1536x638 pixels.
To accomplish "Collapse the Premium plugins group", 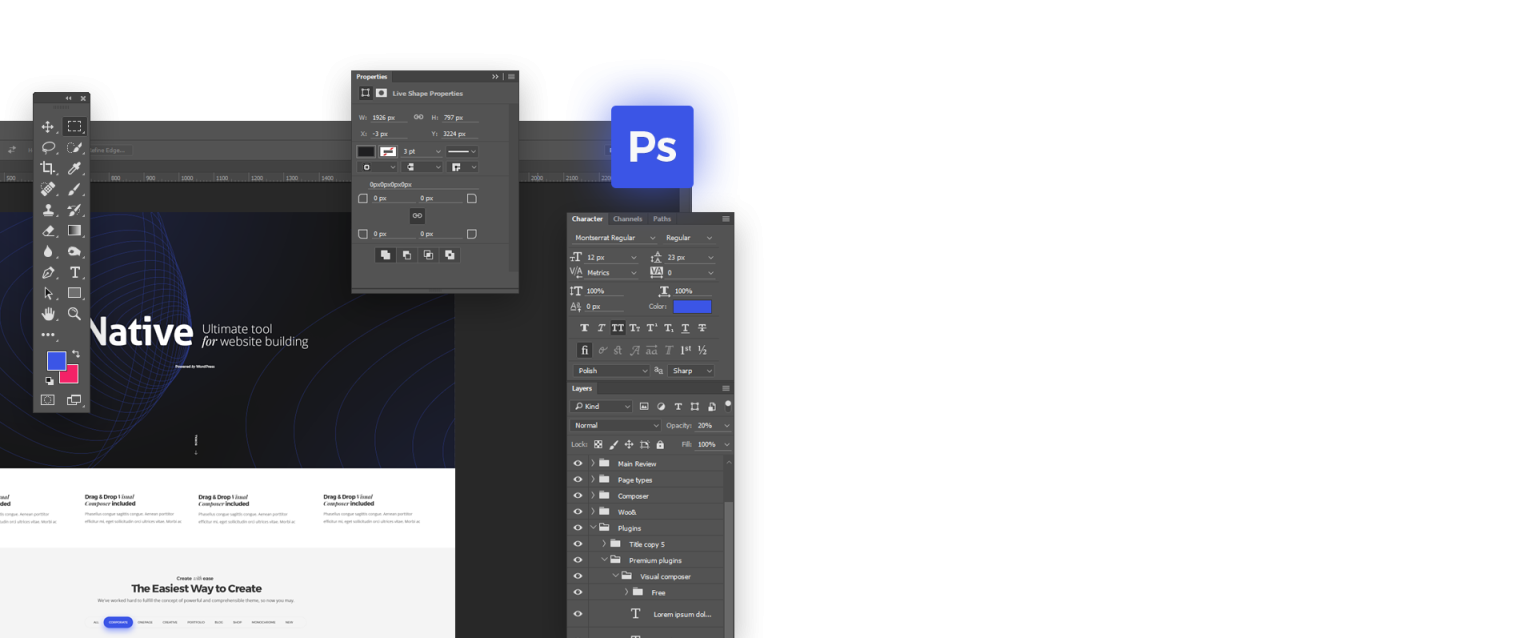I will pos(604,560).
